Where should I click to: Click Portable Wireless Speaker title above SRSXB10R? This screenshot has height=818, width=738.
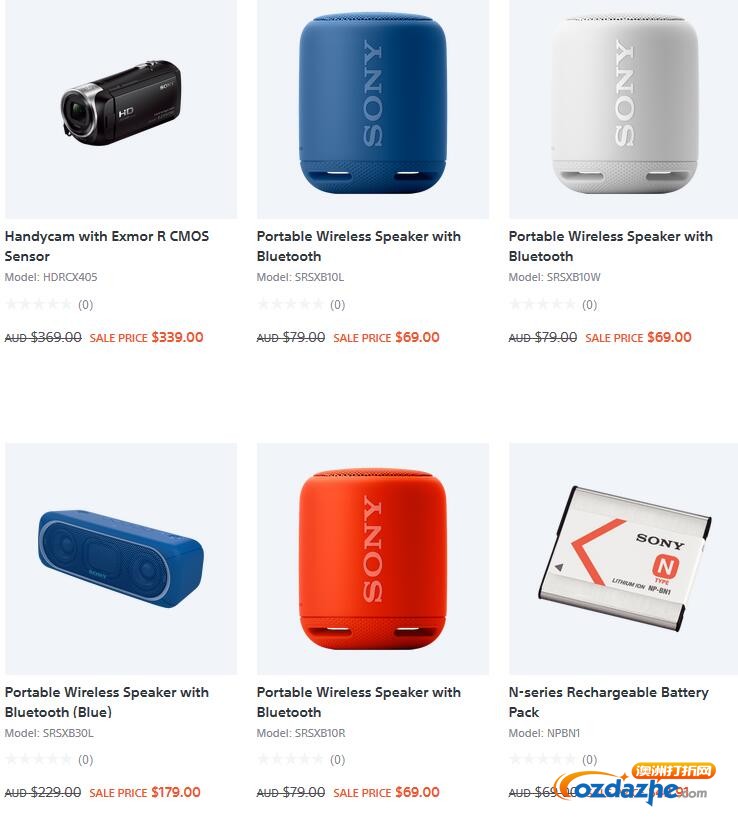click(x=359, y=702)
